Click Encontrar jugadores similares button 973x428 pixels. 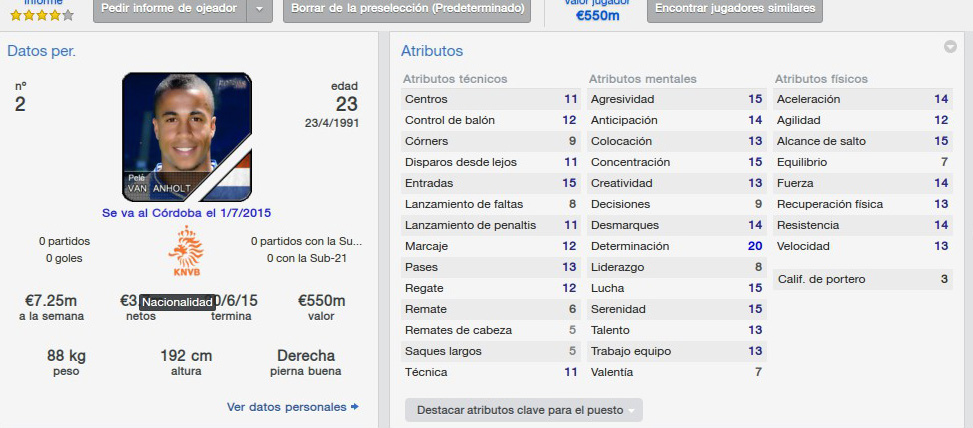pos(735,9)
